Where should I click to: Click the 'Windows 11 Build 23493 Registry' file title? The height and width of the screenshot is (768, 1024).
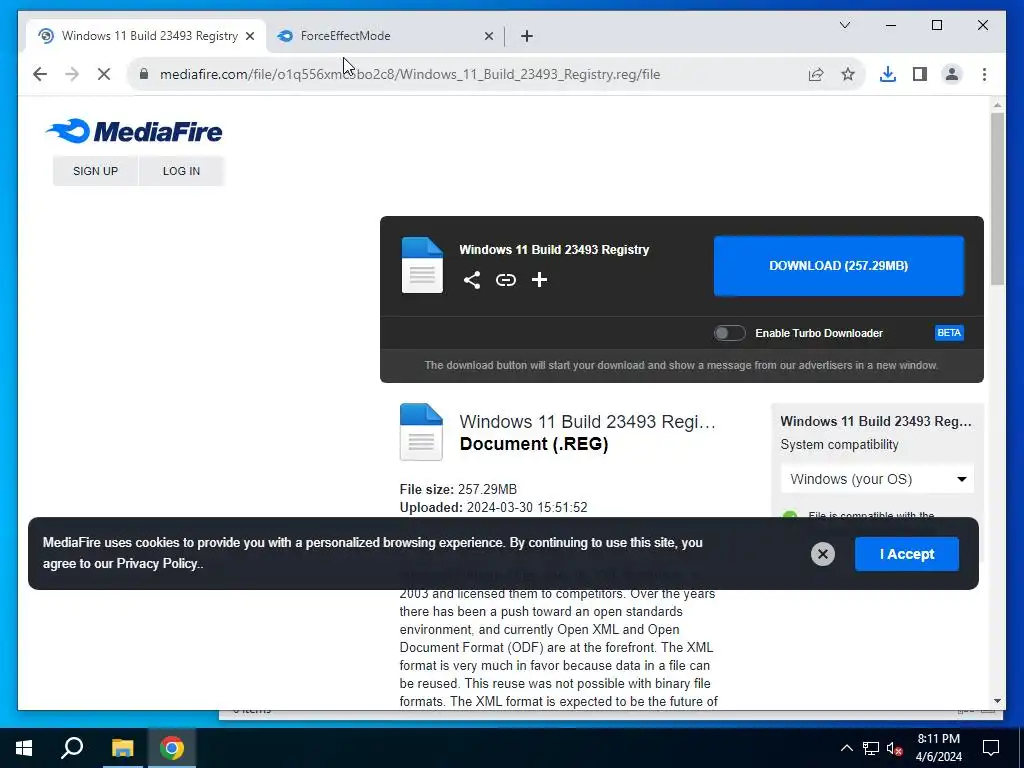[554, 249]
